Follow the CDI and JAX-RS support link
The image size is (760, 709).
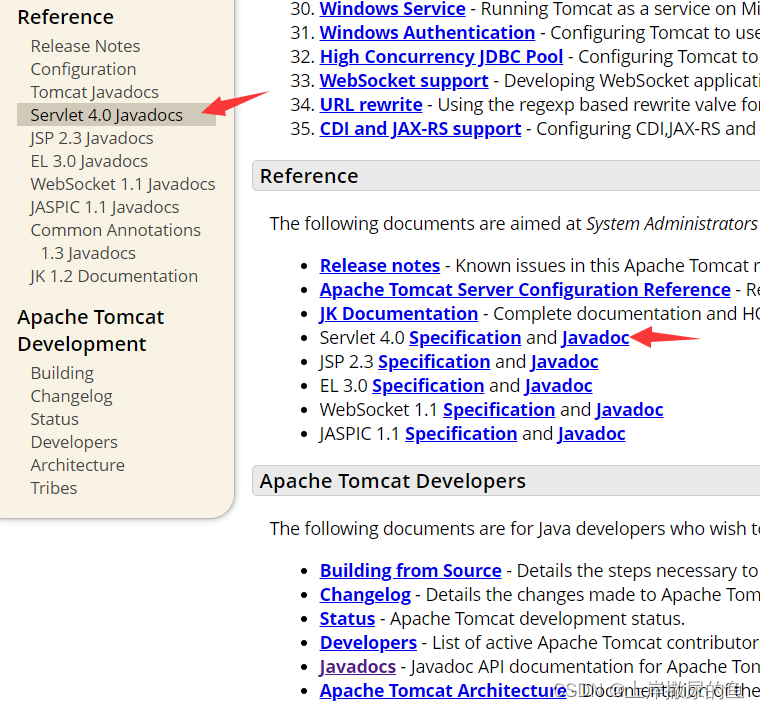pyautogui.click(x=420, y=129)
